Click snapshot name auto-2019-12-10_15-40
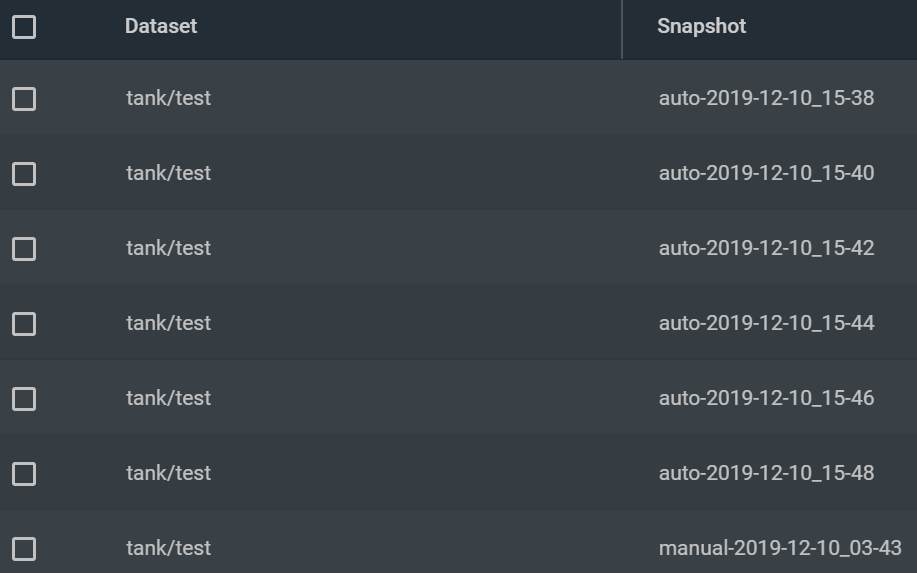 point(766,172)
